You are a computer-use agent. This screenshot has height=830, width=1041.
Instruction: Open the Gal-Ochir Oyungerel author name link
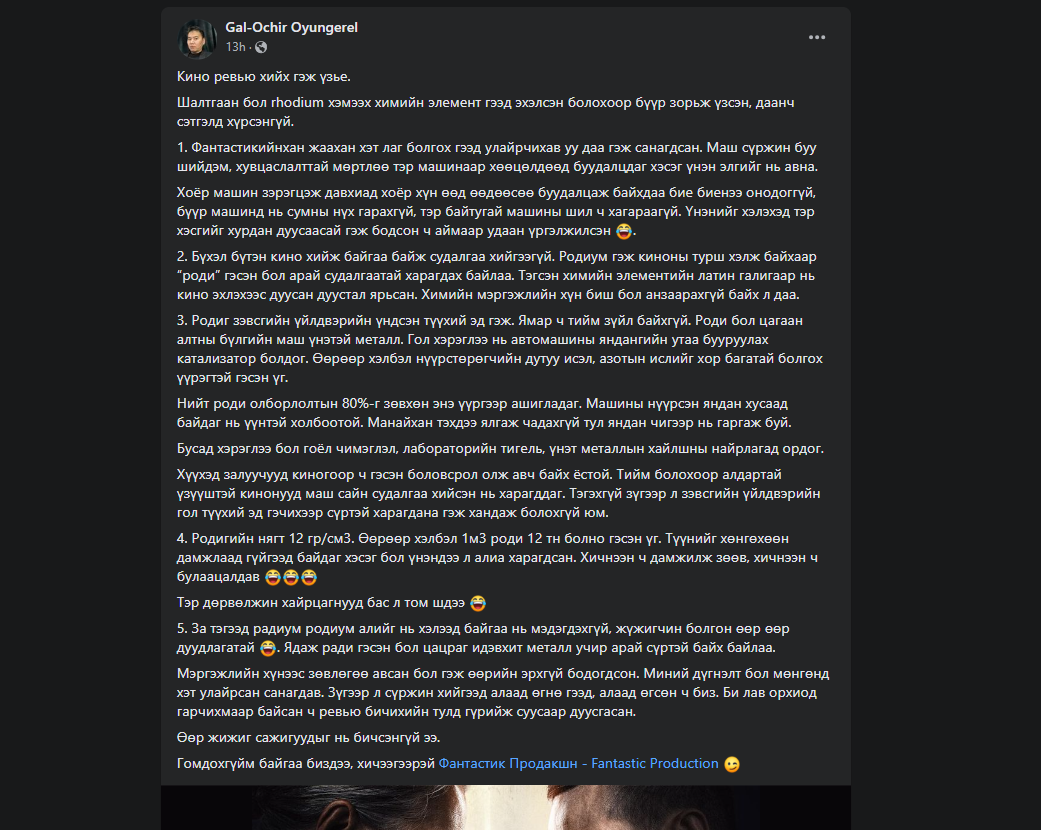(291, 27)
